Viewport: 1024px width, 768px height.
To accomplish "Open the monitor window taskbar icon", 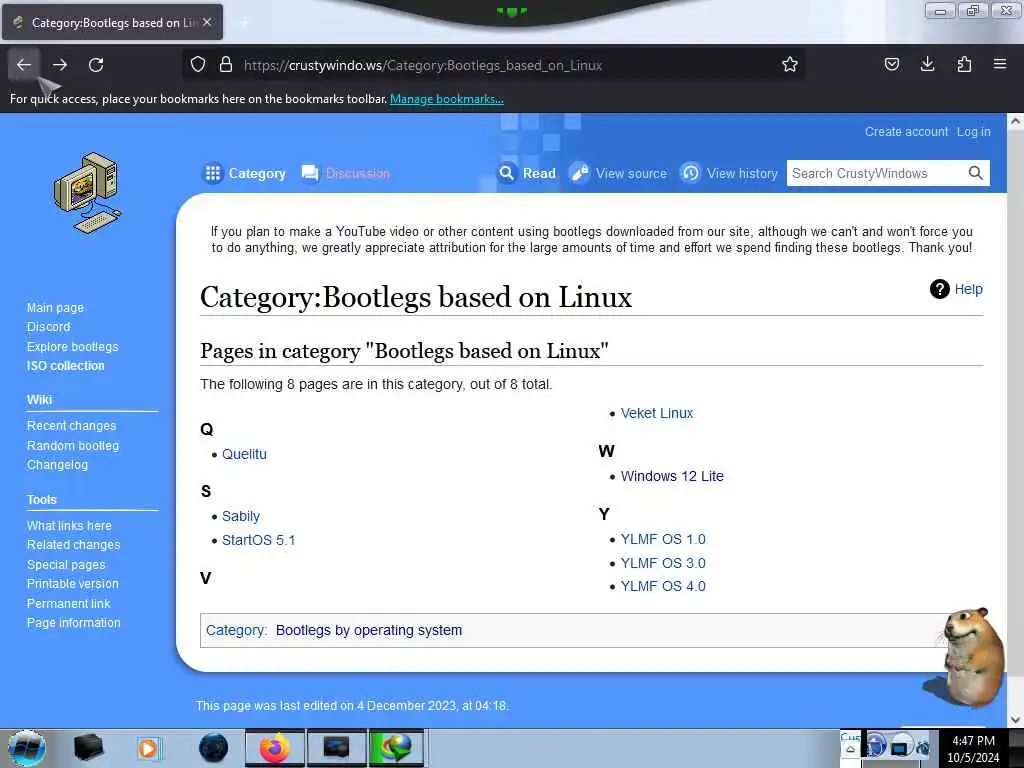I will (x=336, y=748).
